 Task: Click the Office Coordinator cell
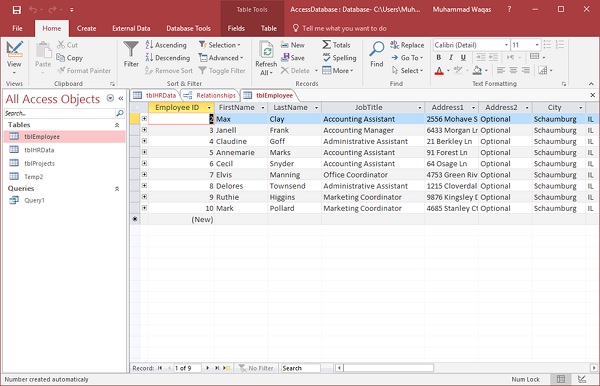(373, 175)
